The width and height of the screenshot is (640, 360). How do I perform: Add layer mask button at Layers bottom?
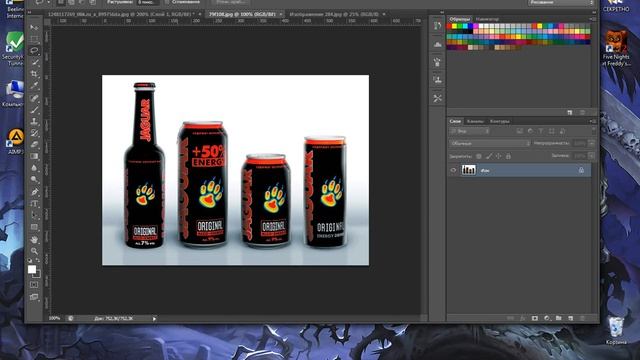(535, 318)
